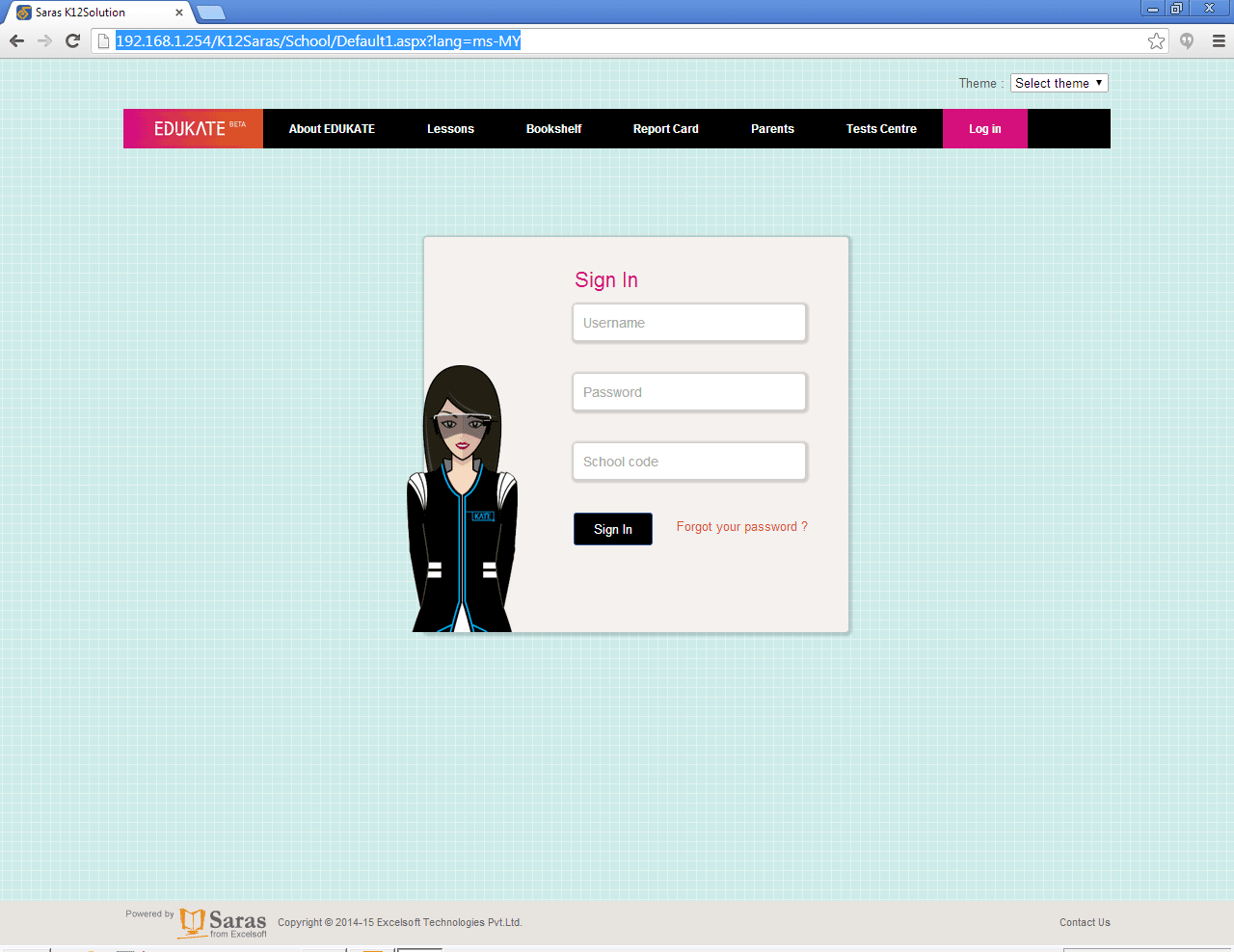Close the browser window
1234x952 pixels.
(x=1209, y=8)
